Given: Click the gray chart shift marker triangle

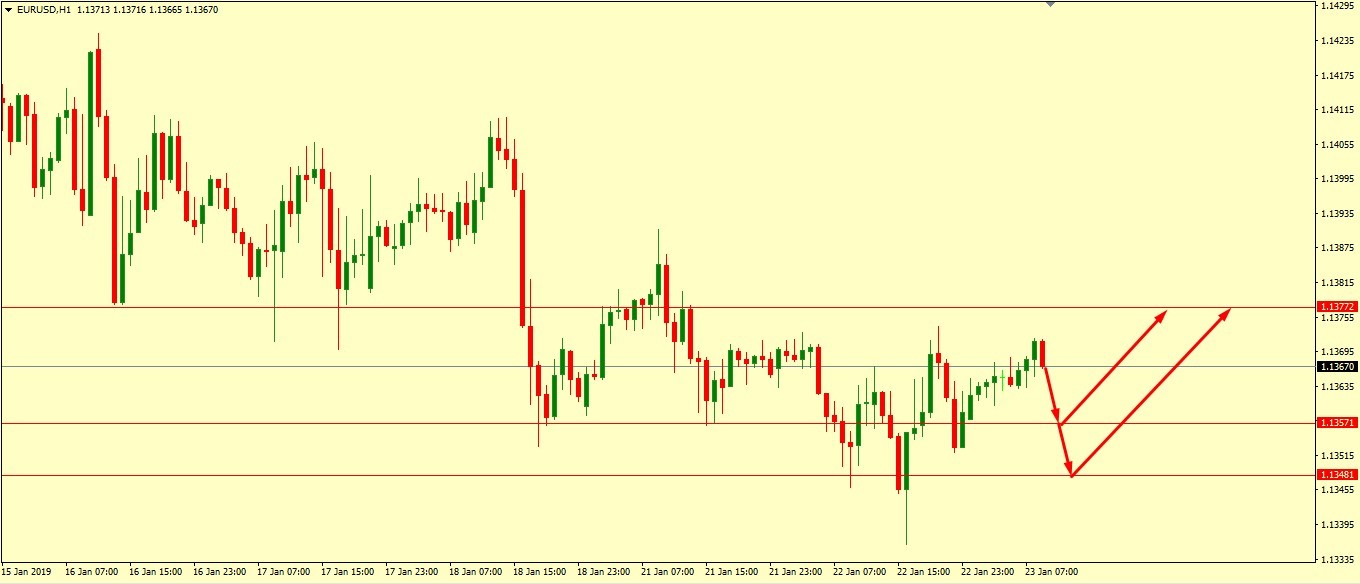Looking at the screenshot, I should pos(1050,4).
